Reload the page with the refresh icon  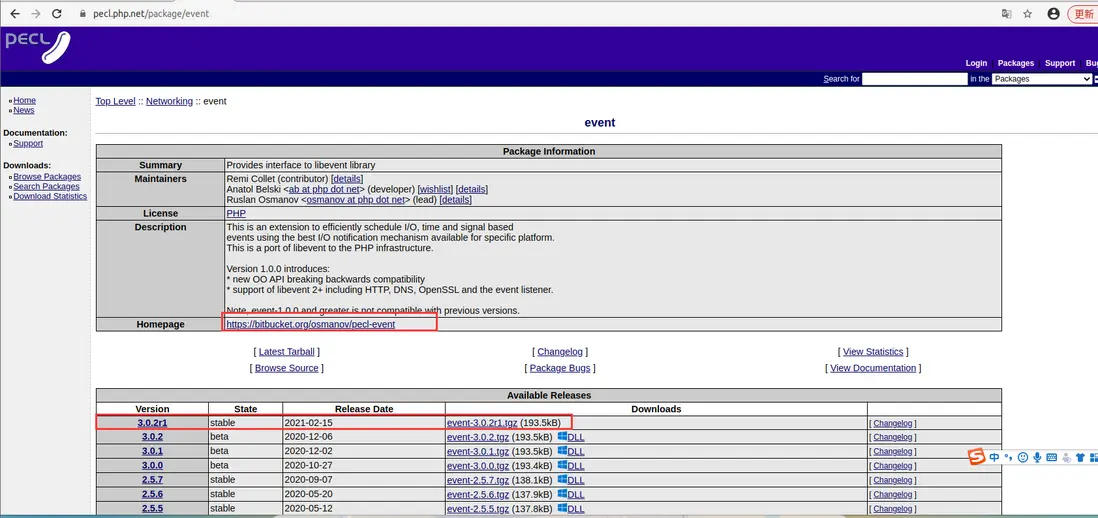(57, 13)
